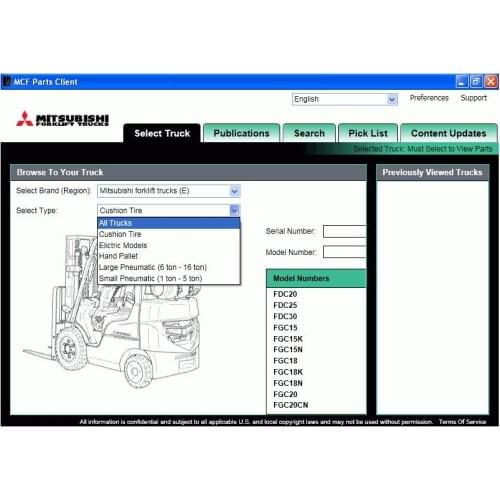Open the Pick List tab
Image resolution: width=500 pixels, height=500 pixels.
(368, 133)
